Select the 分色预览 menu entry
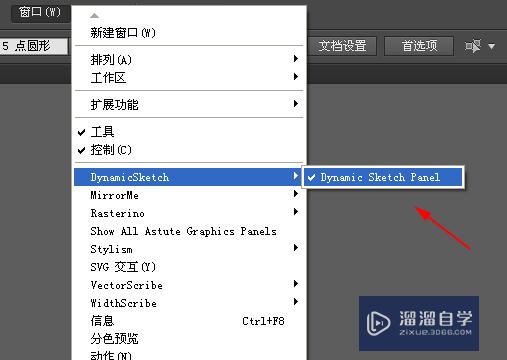The width and height of the screenshot is (507, 360). [x=189, y=339]
